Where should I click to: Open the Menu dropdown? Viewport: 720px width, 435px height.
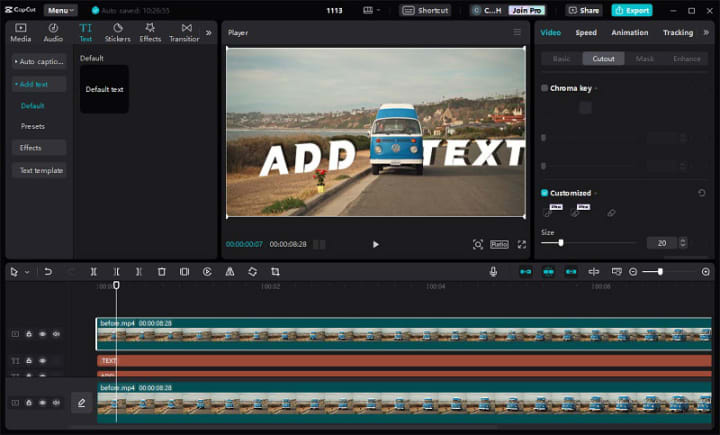click(60, 10)
